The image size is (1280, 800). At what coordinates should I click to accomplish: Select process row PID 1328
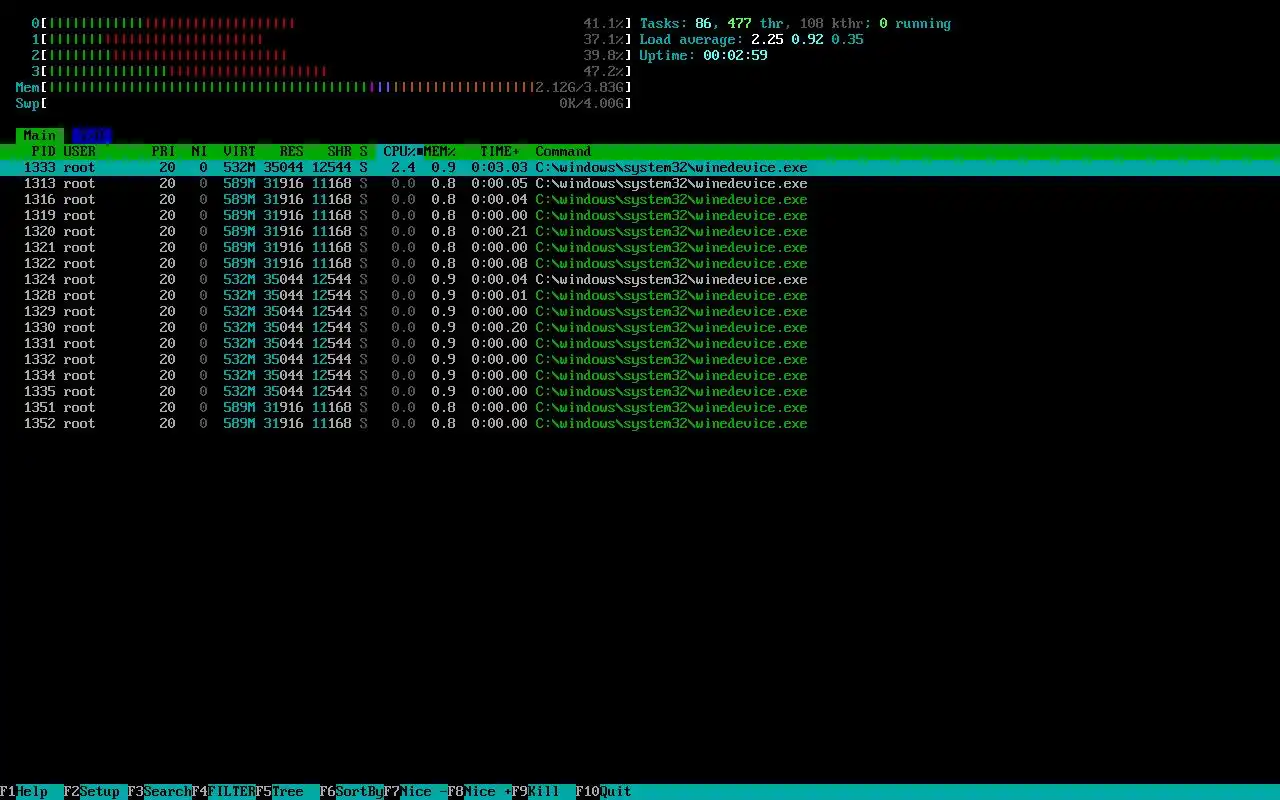pyautogui.click(x=640, y=295)
